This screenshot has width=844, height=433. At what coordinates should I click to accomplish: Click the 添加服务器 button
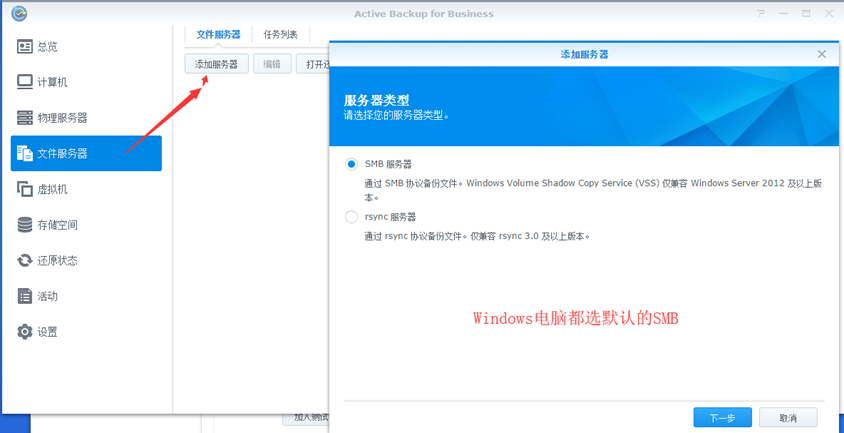(x=217, y=64)
